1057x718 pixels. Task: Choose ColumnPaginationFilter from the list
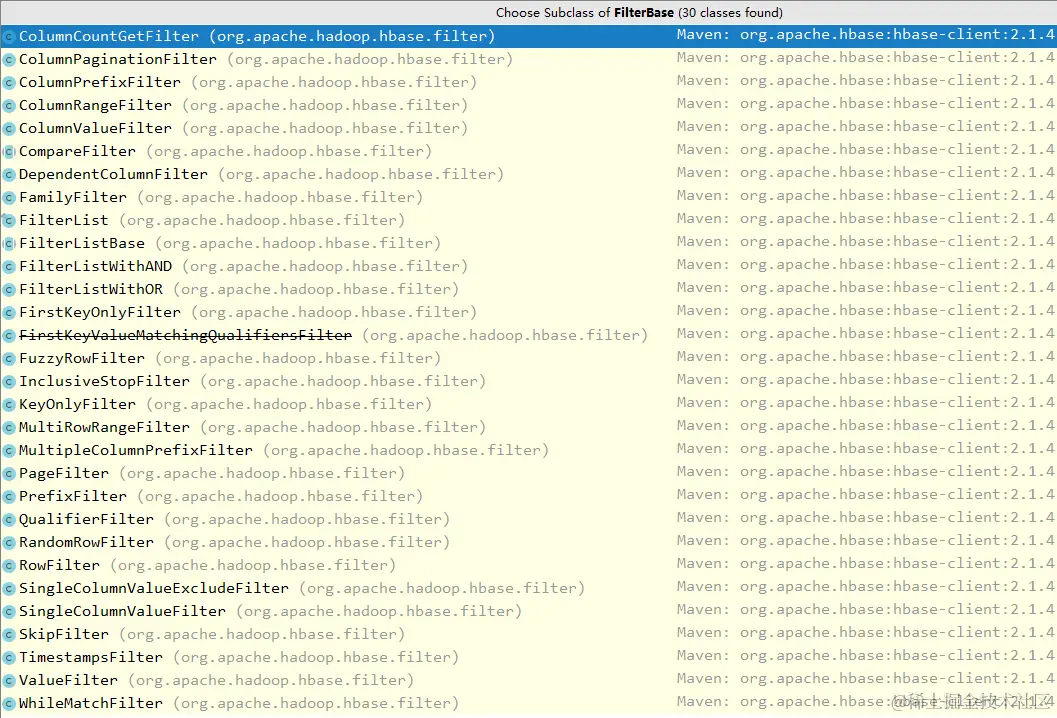(118, 59)
